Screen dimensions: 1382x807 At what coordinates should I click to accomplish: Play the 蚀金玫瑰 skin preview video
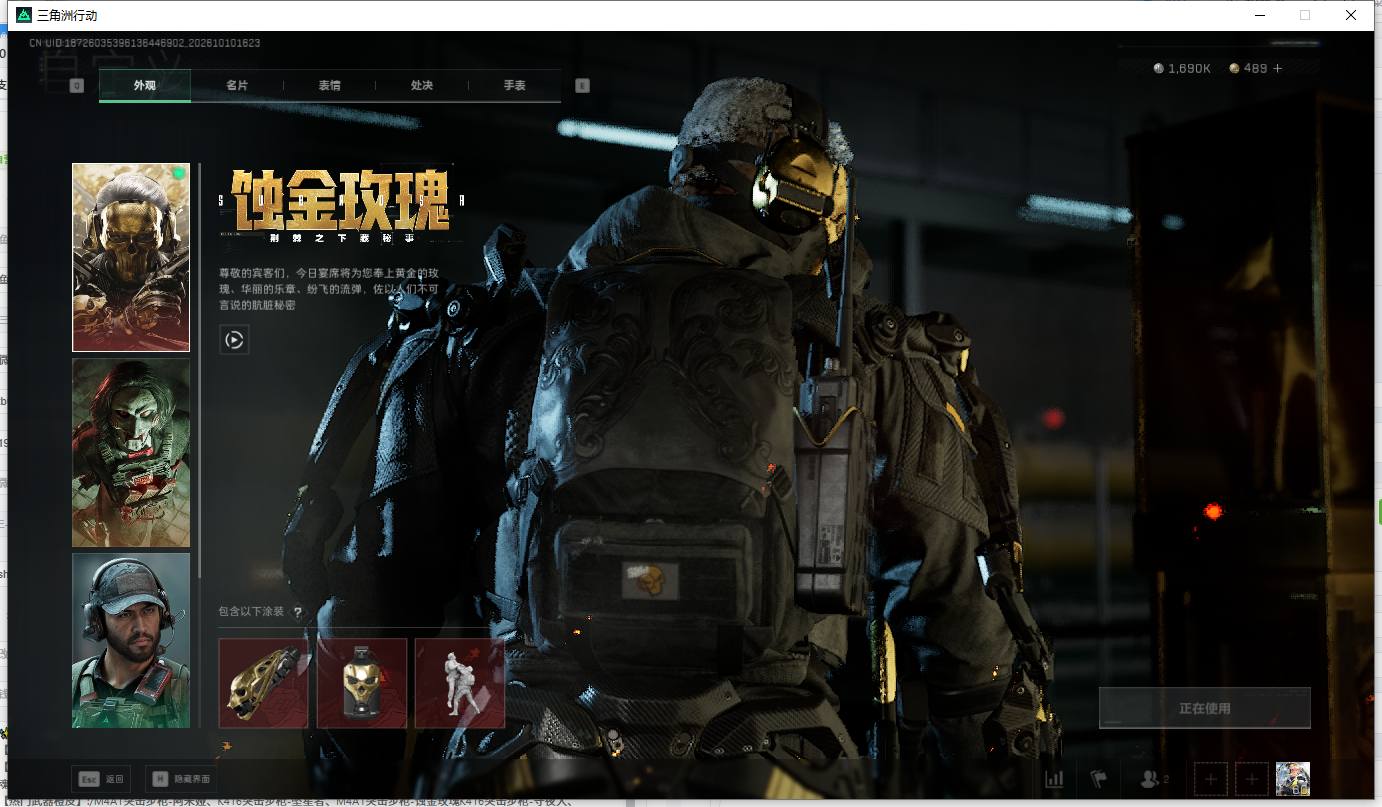[x=234, y=340]
